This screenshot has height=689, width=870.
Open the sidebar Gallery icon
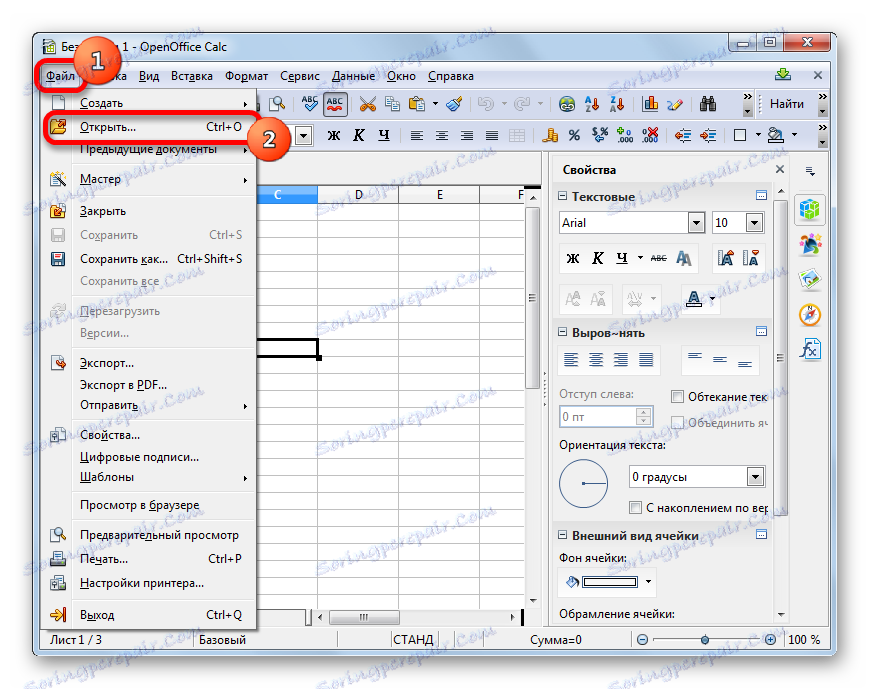pyautogui.click(x=810, y=280)
